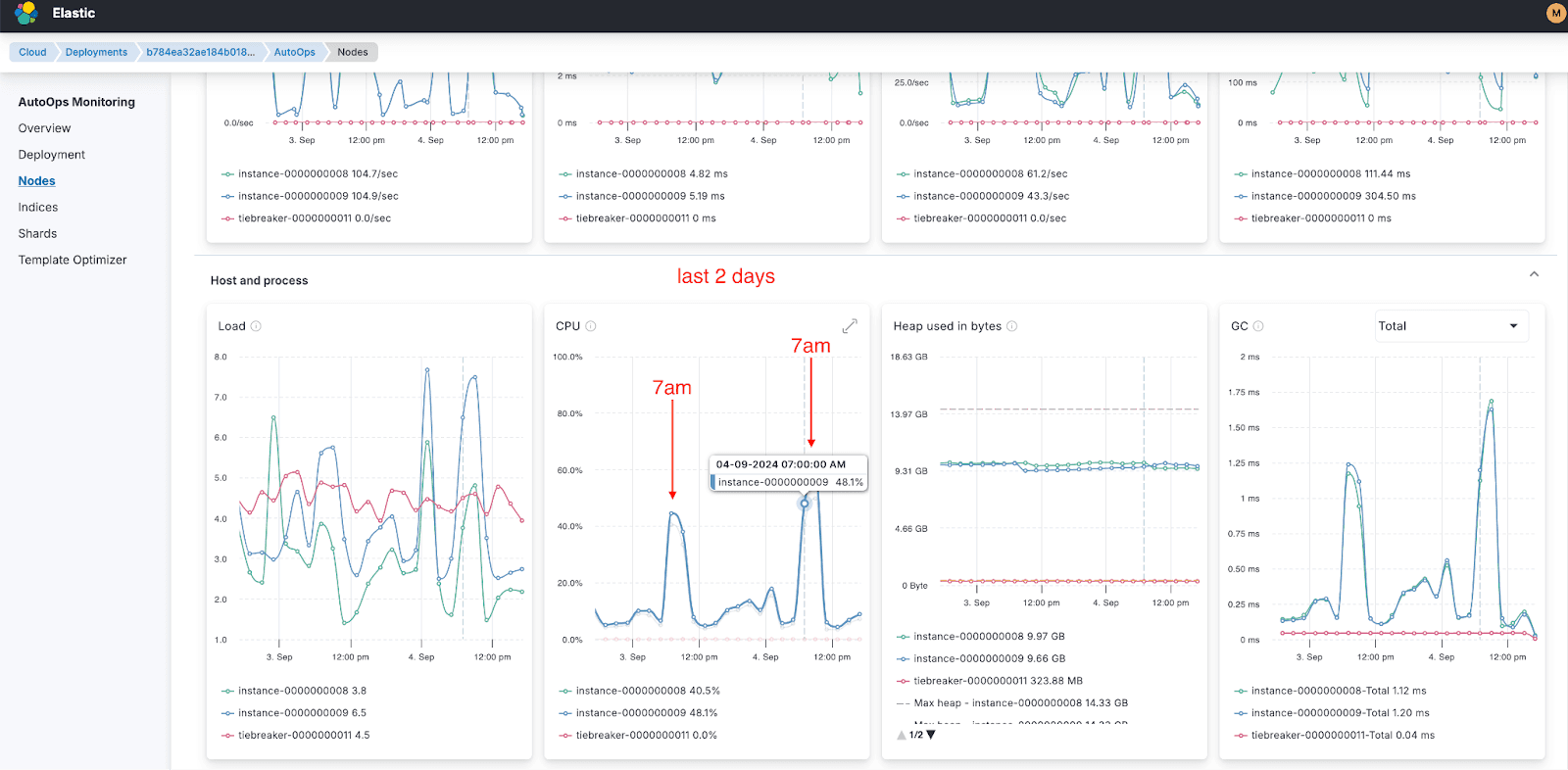Go to next heap legend page arrow

pos(931,735)
